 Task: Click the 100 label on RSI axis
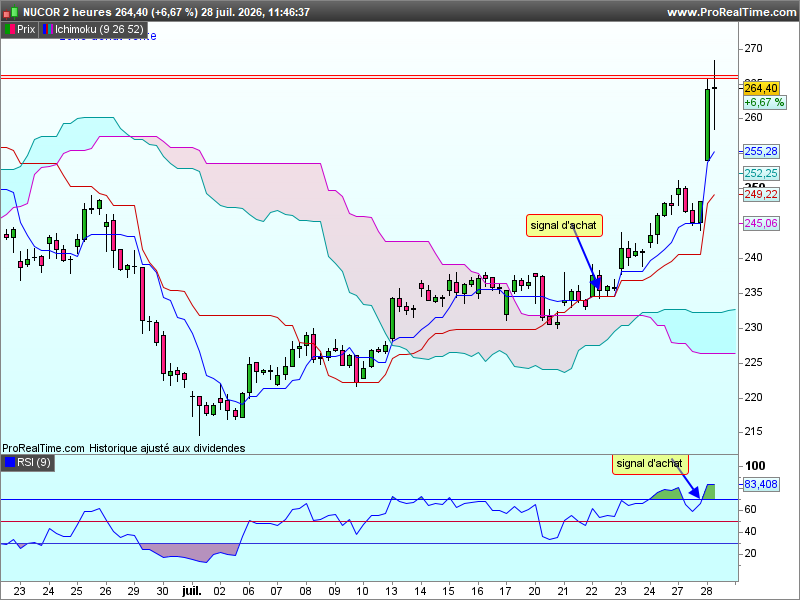755,465
